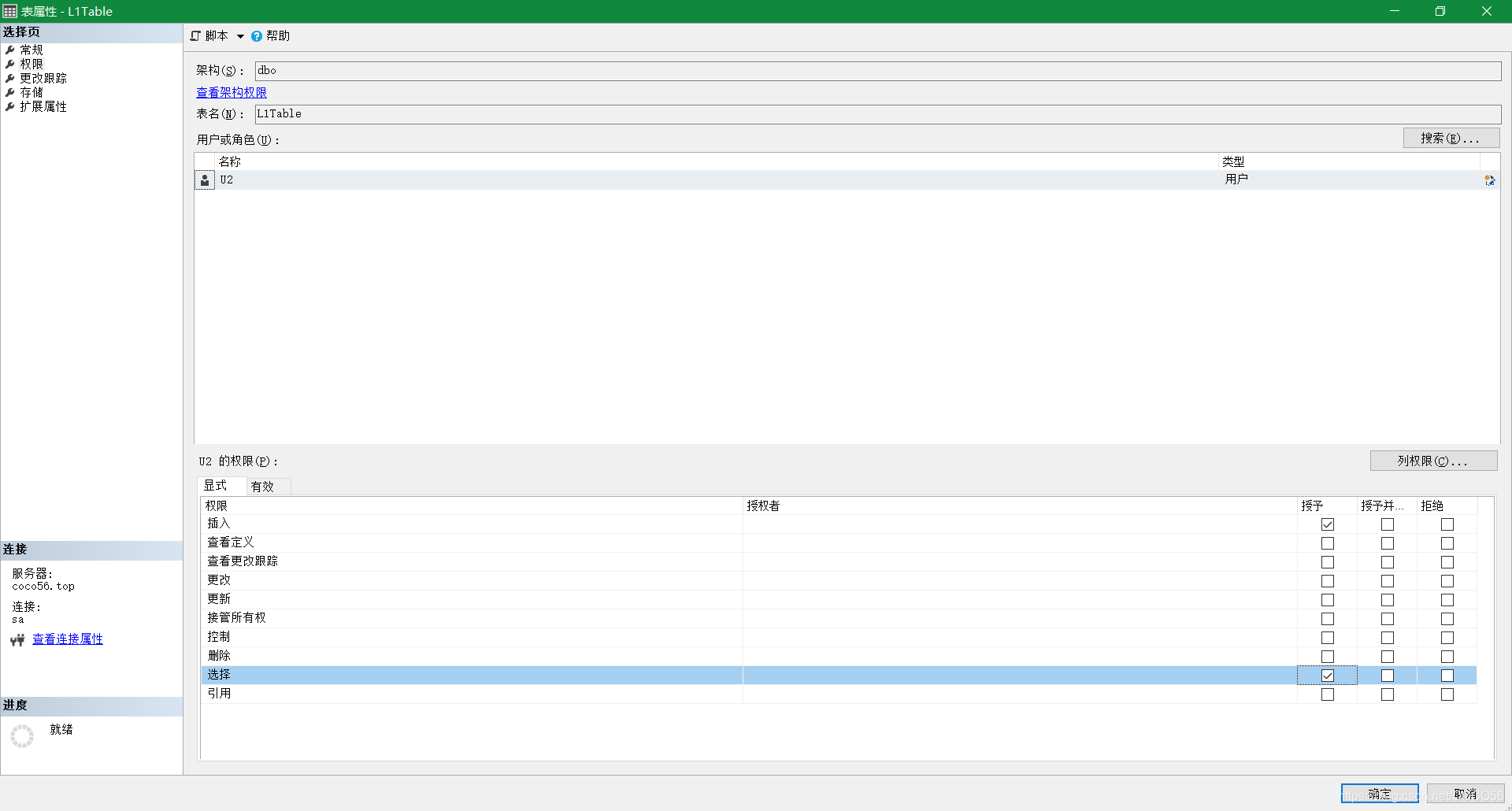The width and height of the screenshot is (1512, 811).
Task: Click the wrench icon next to 权限
Action: point(10,64)
